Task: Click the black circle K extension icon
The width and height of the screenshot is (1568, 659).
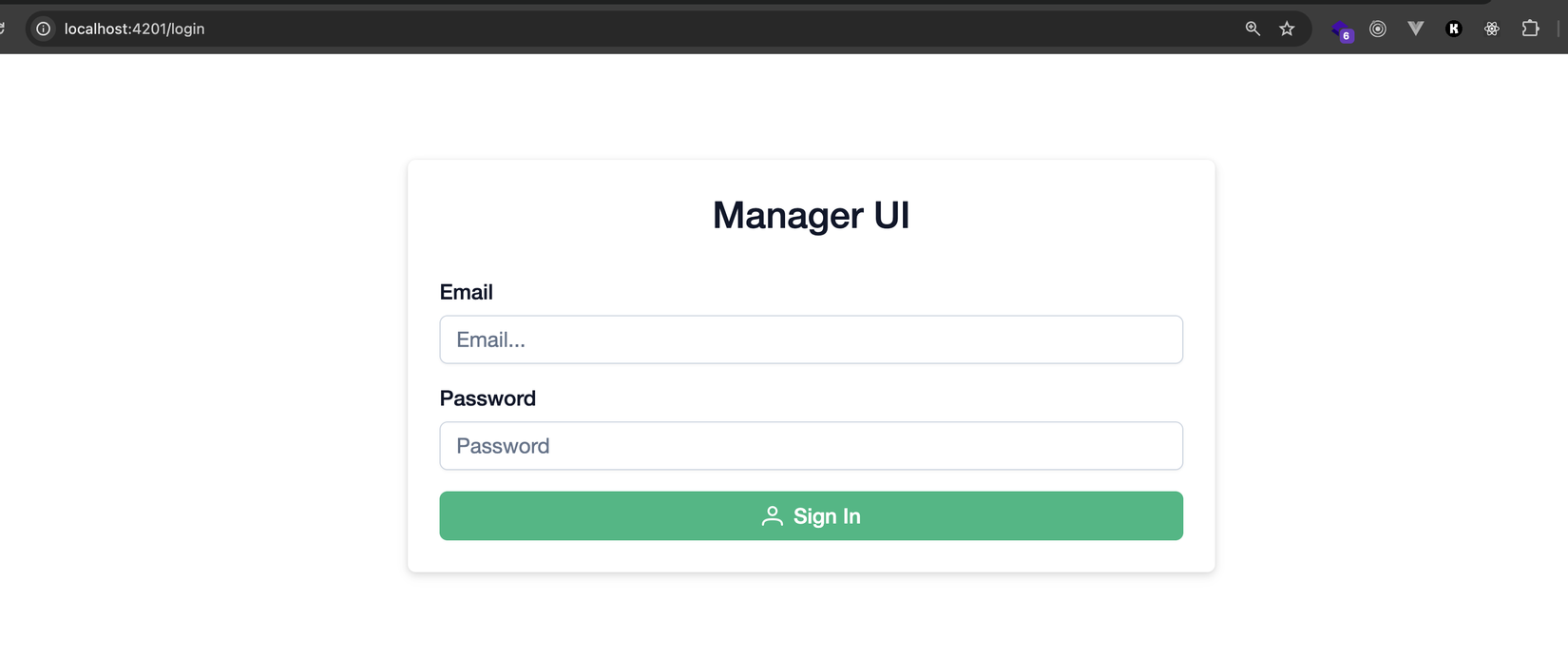Action: [x=1453, y=29]
